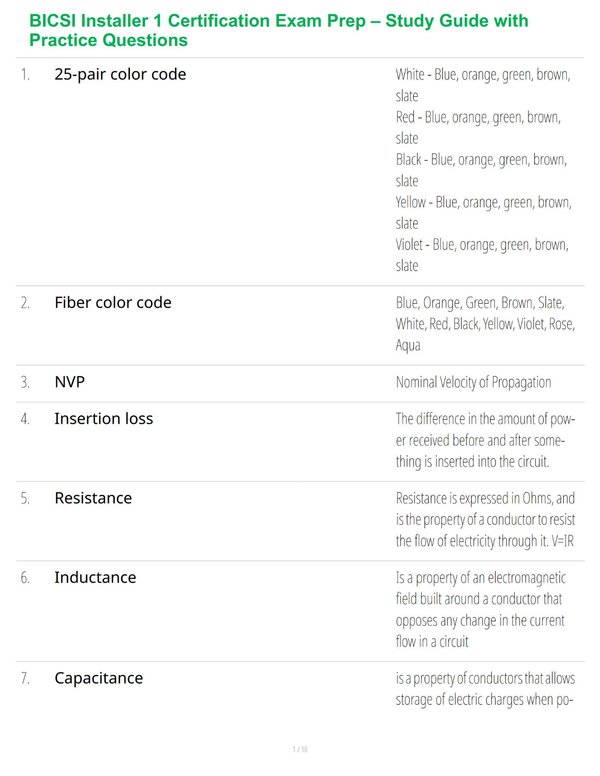Click the "White - Blue, orange, green" definition line
Screen dimensions: 600x776
pyautogui.click(x=483, y=85)
